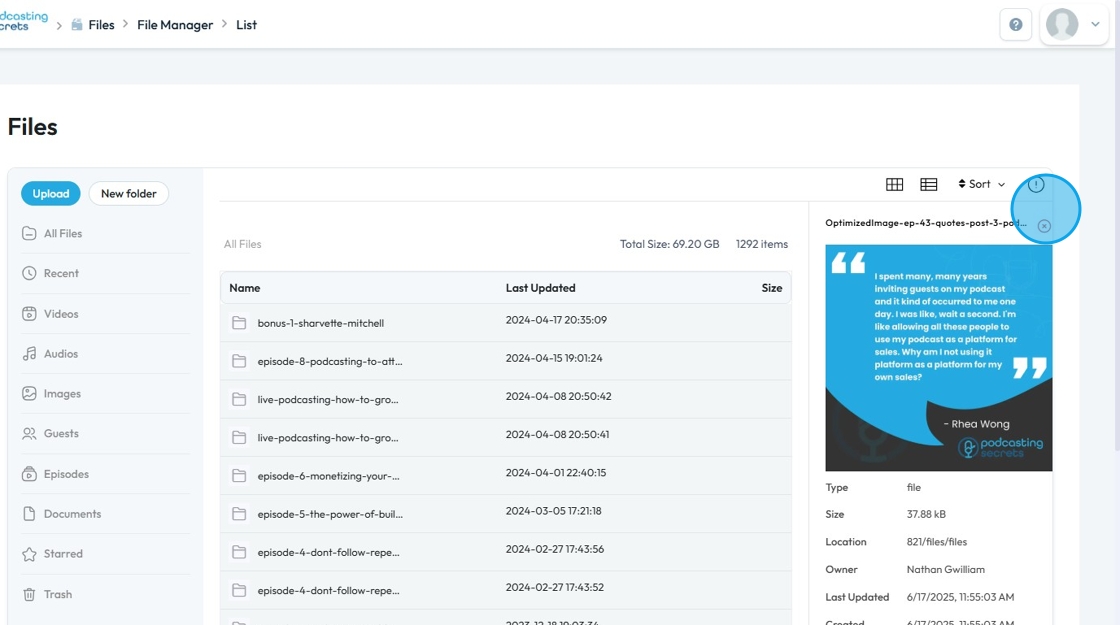Click folder icon of episode-5-the-power row

[239, 514]
